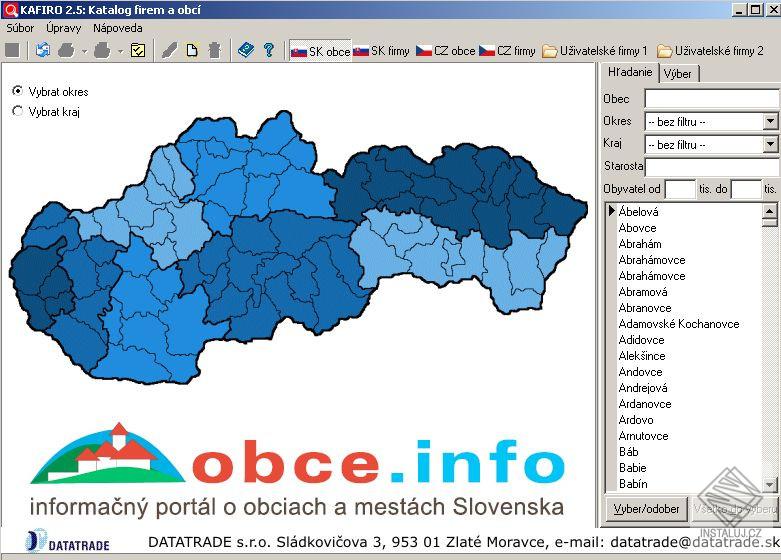Click the blue refresh arrows toolbar icon
Screen dimensions: 781x560
coord(43,50)
